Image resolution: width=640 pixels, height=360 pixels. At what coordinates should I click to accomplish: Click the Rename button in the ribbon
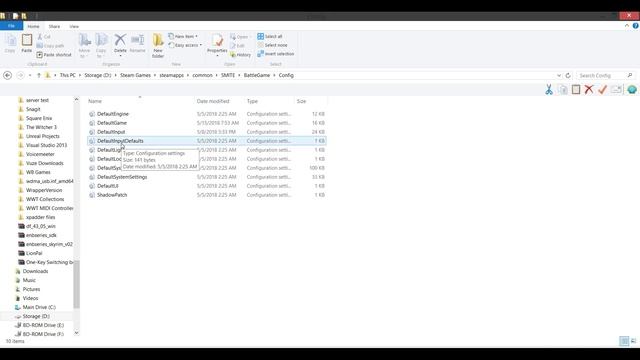(x=138, y=43)
